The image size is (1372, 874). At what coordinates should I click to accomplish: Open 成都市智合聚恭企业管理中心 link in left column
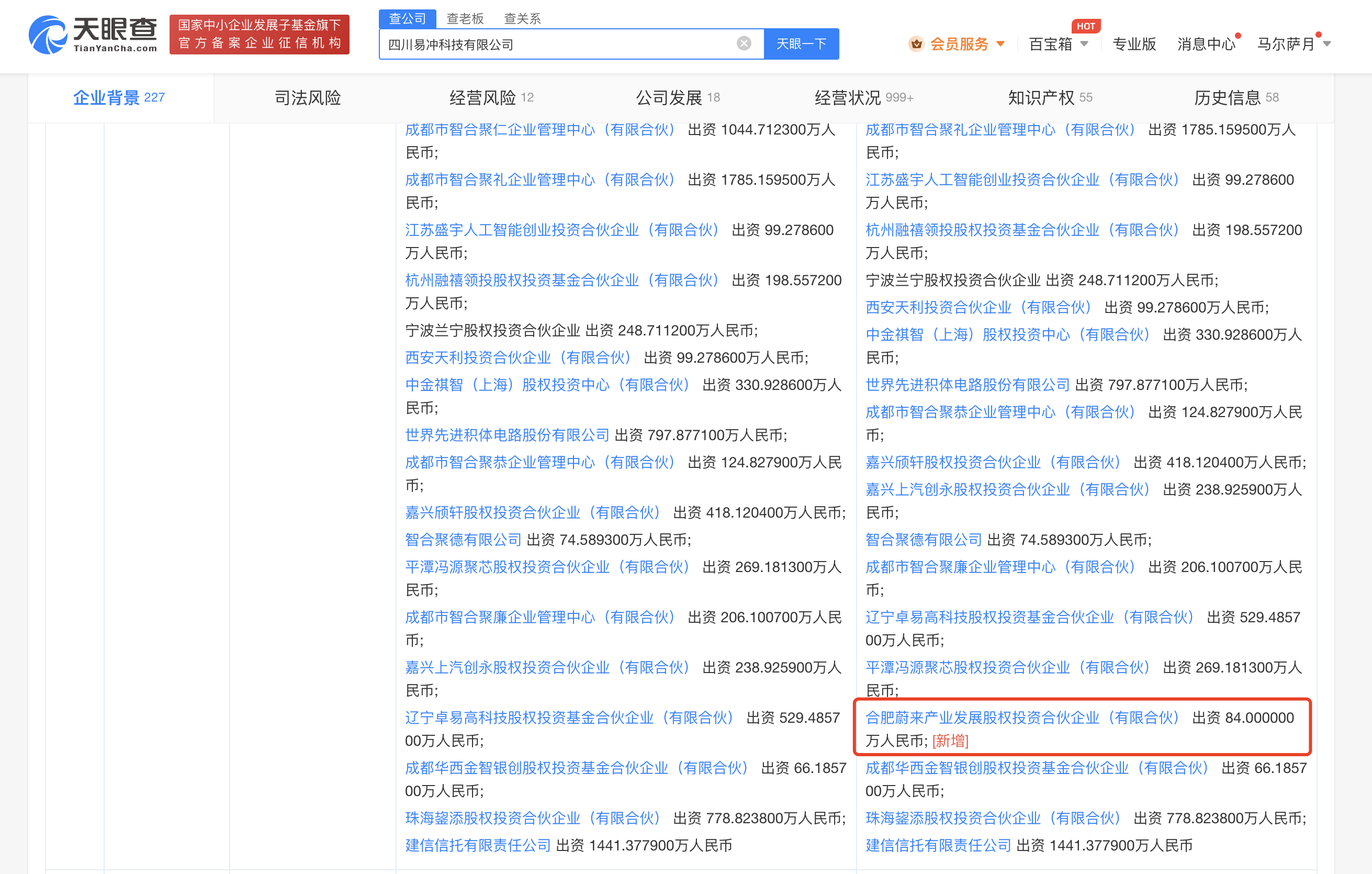click(x=539, y=463)
